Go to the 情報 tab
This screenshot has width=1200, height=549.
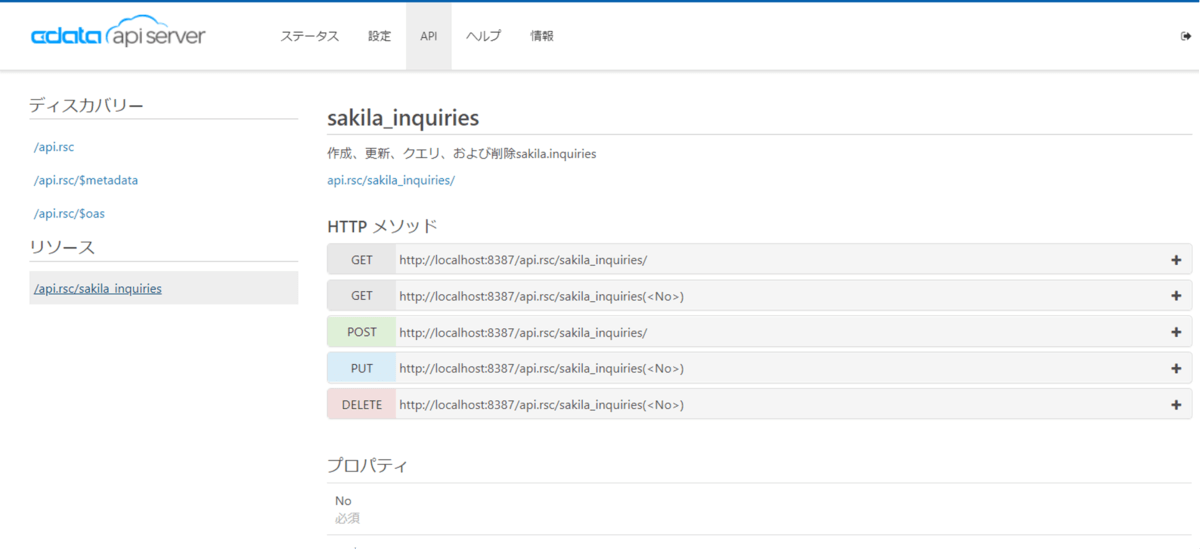click(542, 36)
